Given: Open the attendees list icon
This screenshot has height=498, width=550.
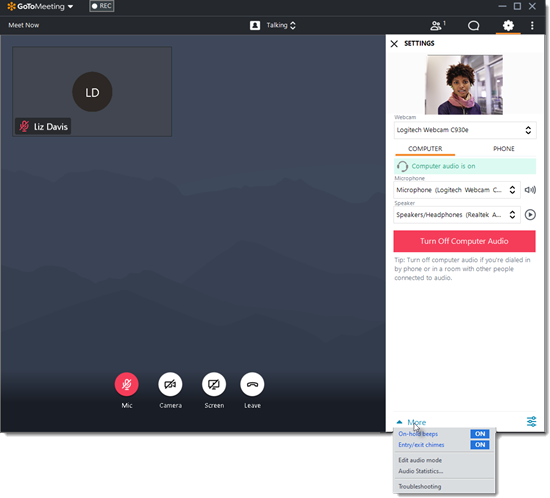Looking at the screenshot, I should (x=438, y=25).
